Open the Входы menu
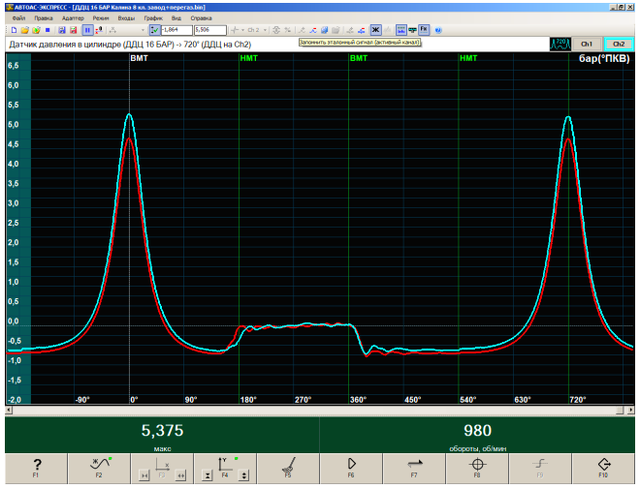Image resolution: width=640 pixels, height=489 pixels. (x=127, y=18)
